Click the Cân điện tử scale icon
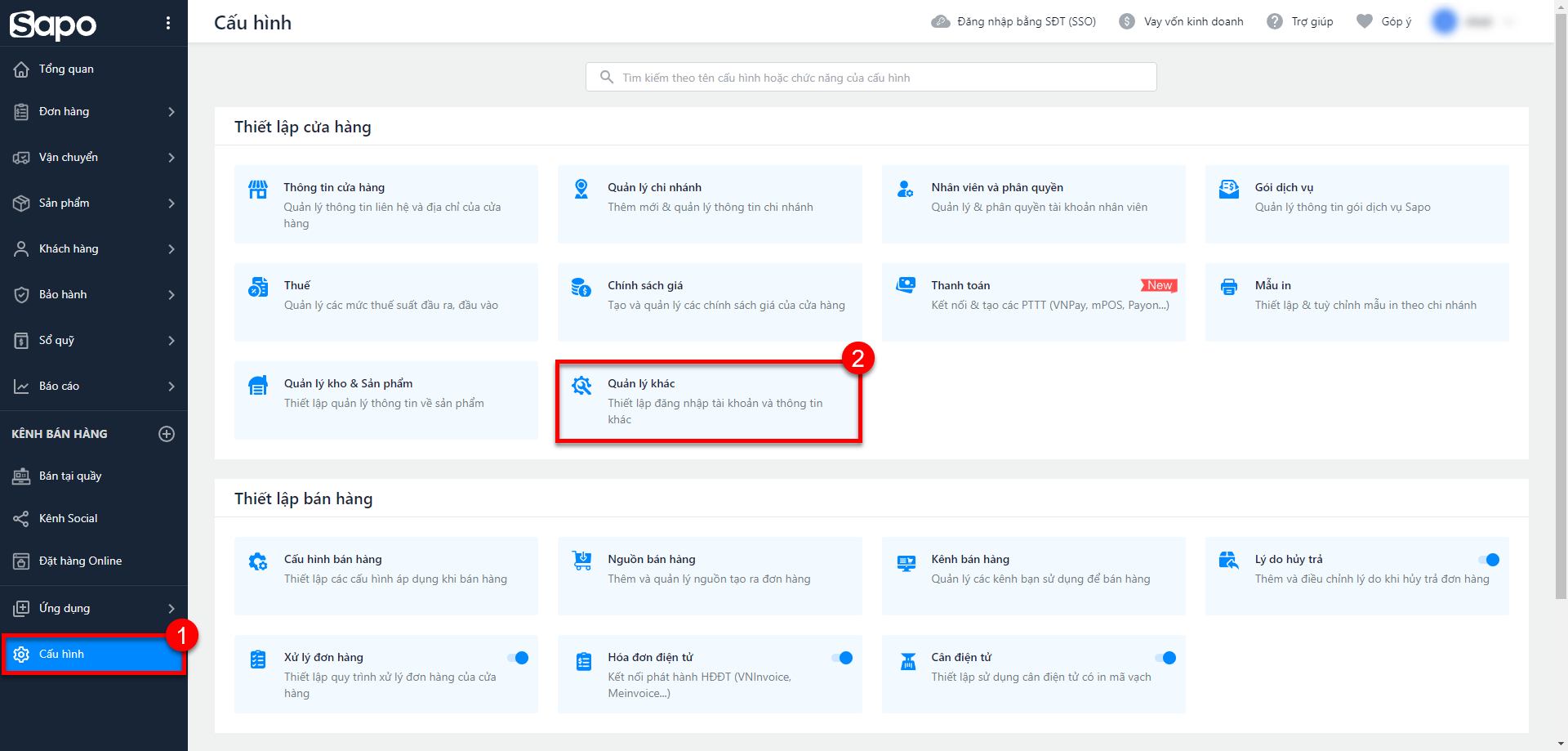Screen dimensions: 1568x751 tap(908, 661)
